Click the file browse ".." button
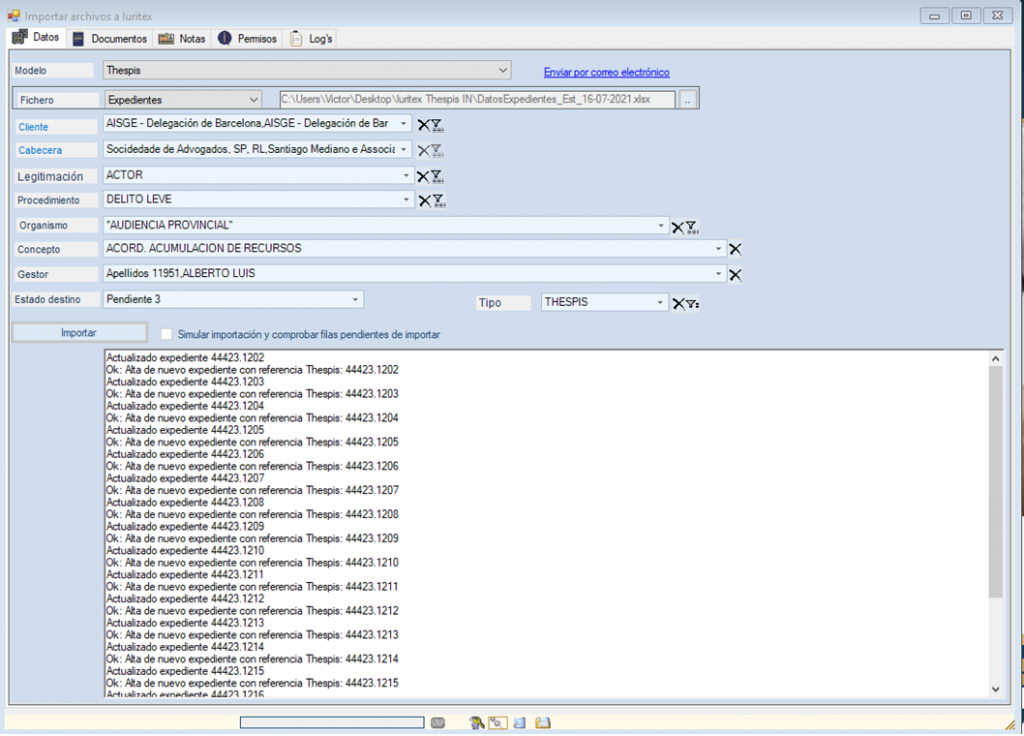1024x736 pixels. [x=687, y=100]
